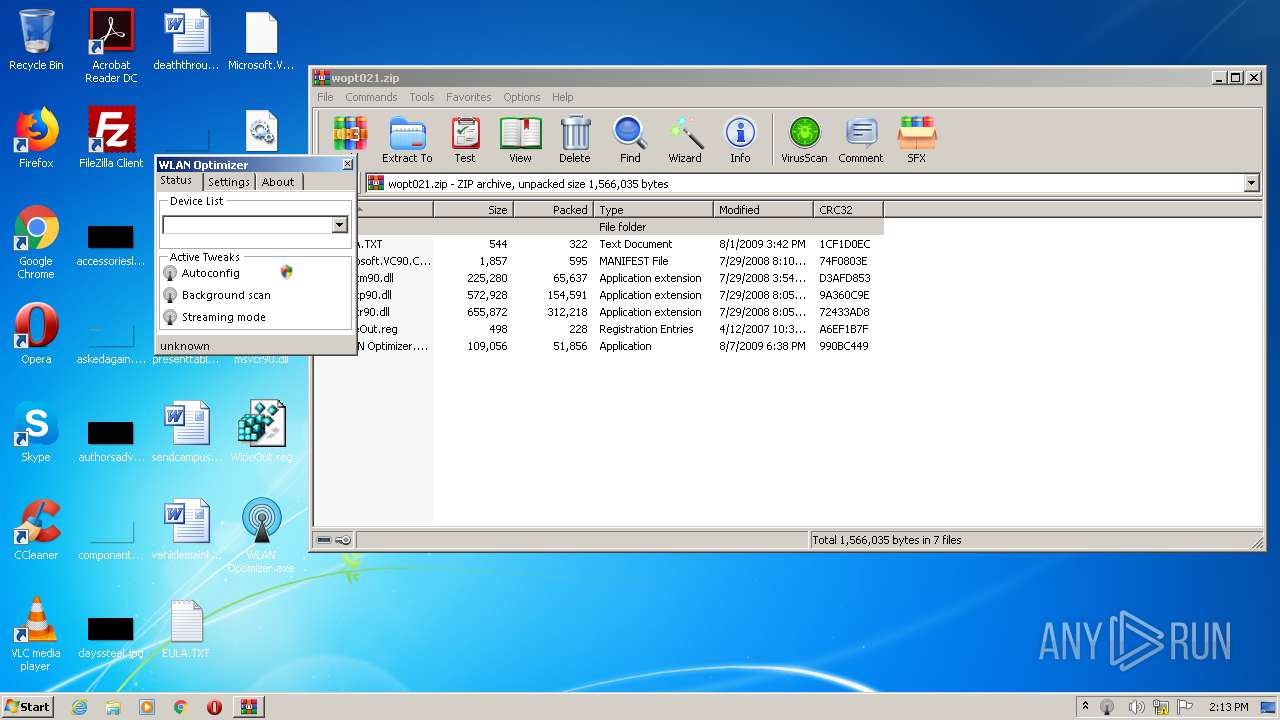Open the Device List dropdown
The height and width of the screenshot is (720, 1280).
tap(339, 225)
